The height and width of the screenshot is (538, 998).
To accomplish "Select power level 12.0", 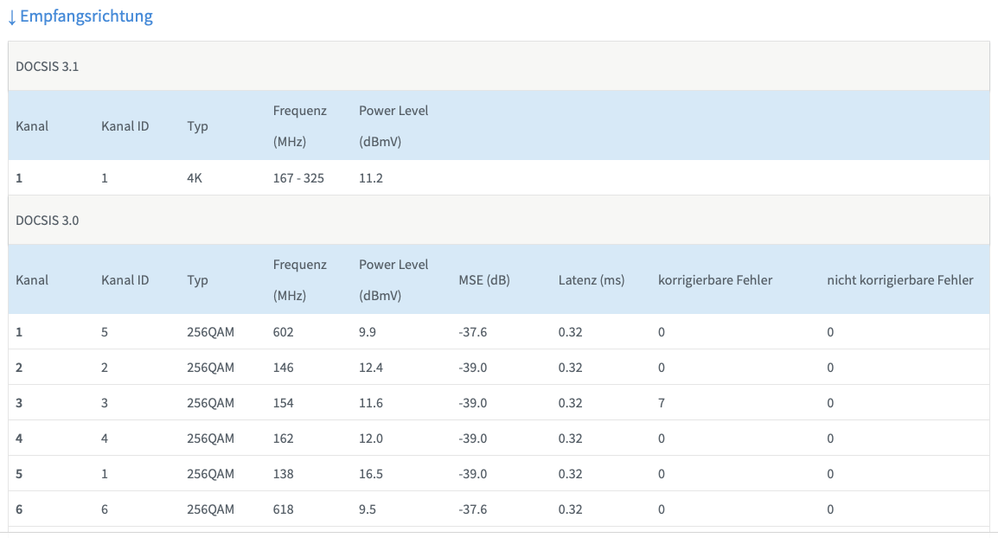I will (x=371, y=438).
